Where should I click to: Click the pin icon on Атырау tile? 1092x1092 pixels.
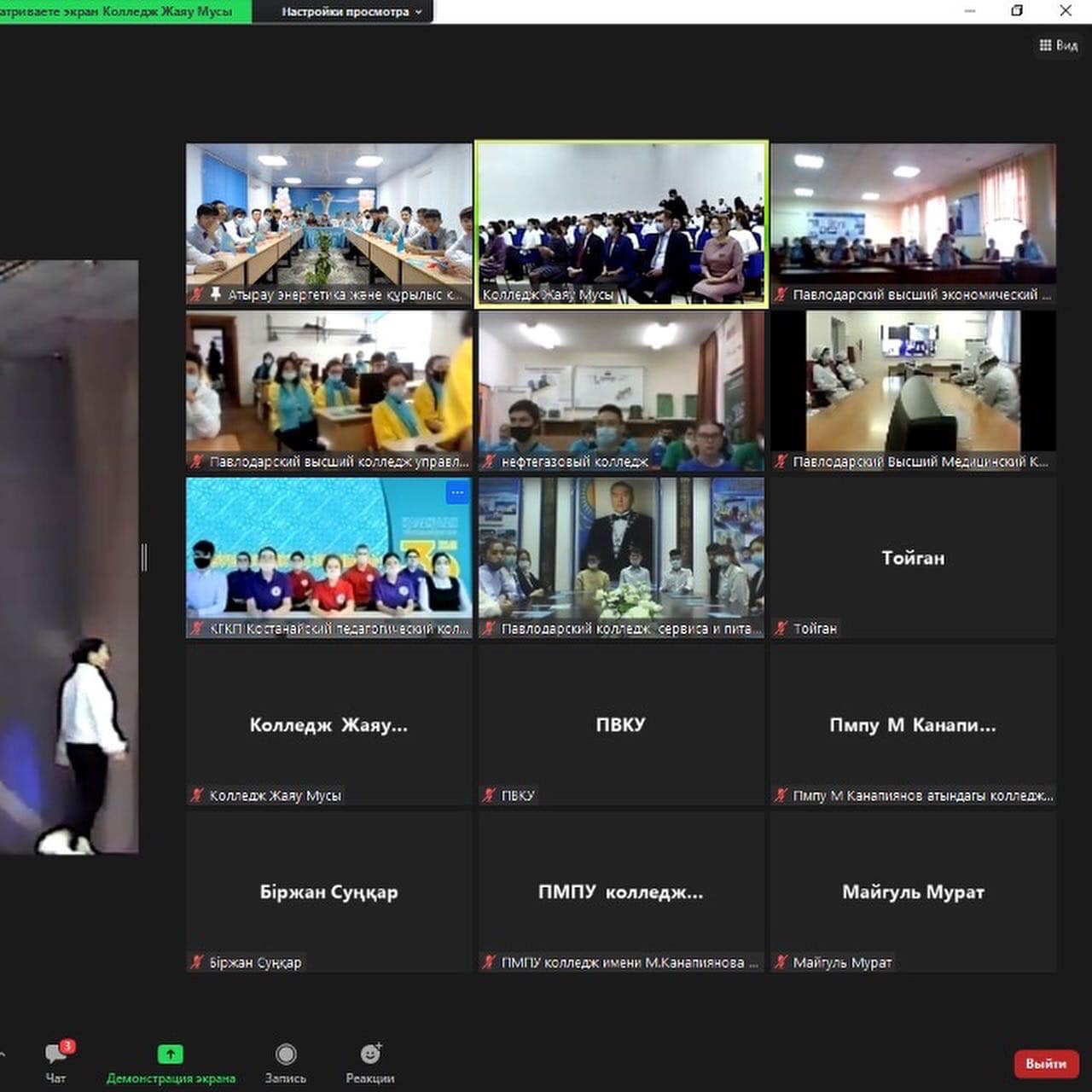[x=216, y=294]
